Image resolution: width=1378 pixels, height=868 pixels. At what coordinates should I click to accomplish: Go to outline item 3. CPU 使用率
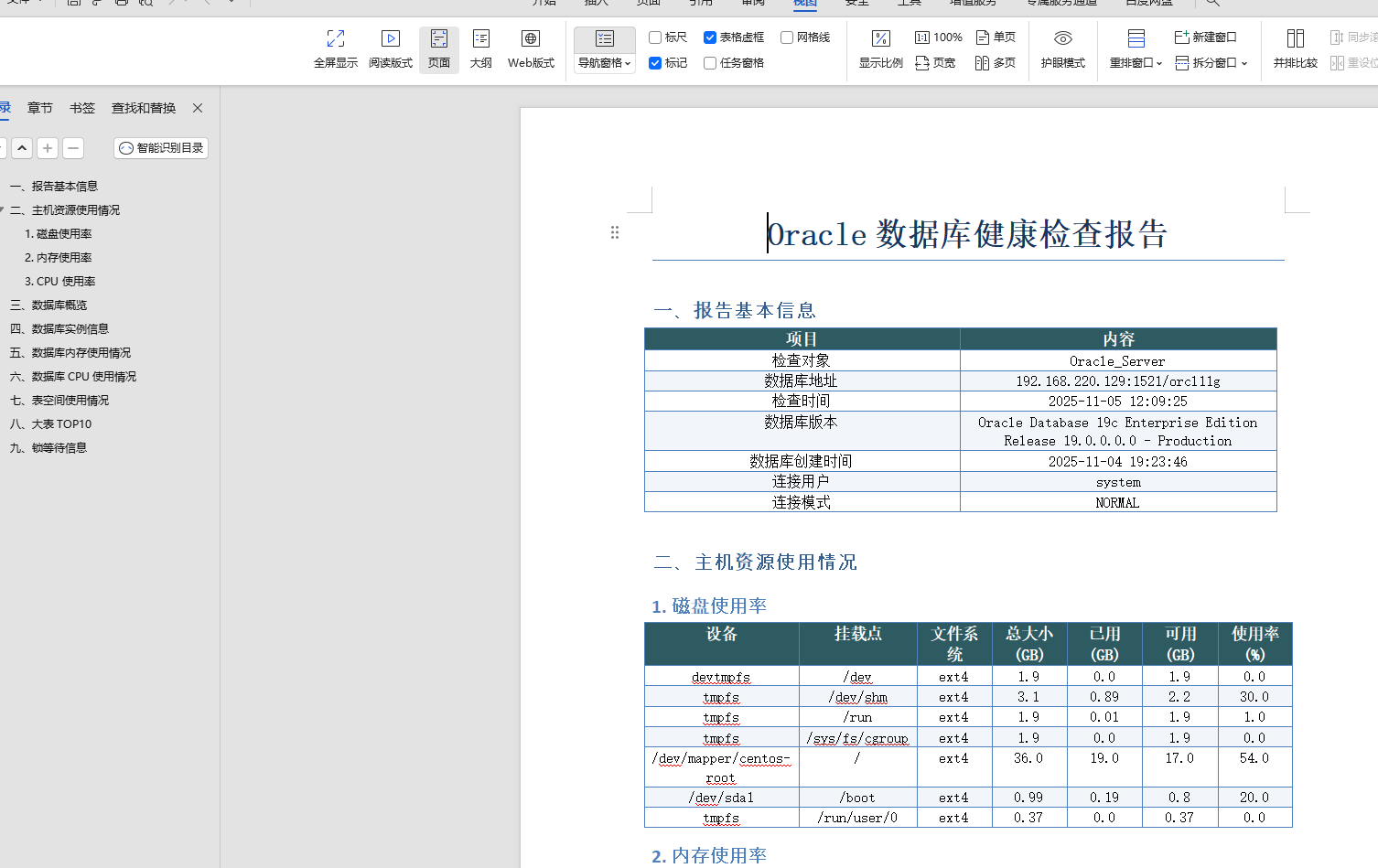coord(60,282)
